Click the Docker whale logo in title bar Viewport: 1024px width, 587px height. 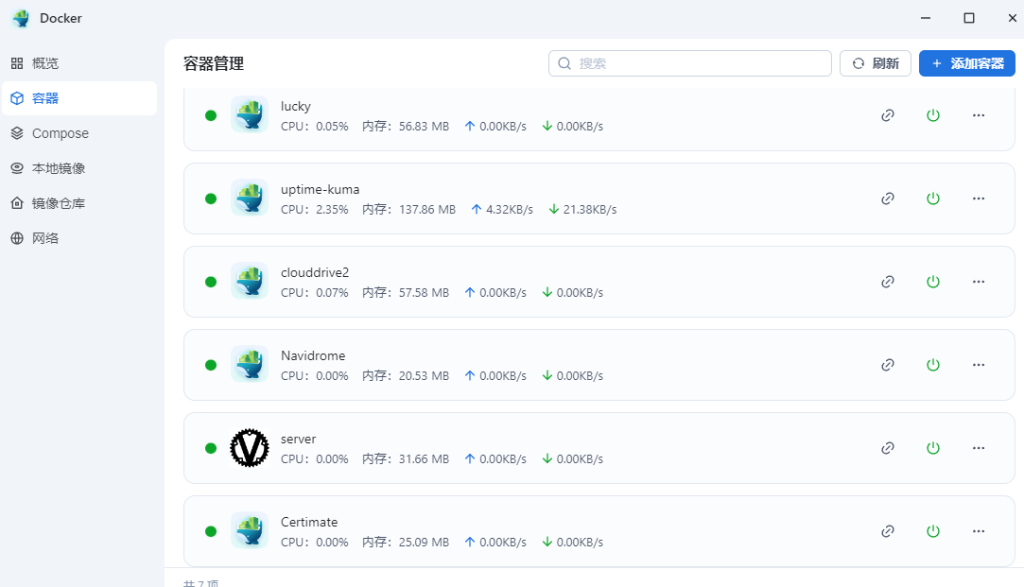[x=22, y=18]
